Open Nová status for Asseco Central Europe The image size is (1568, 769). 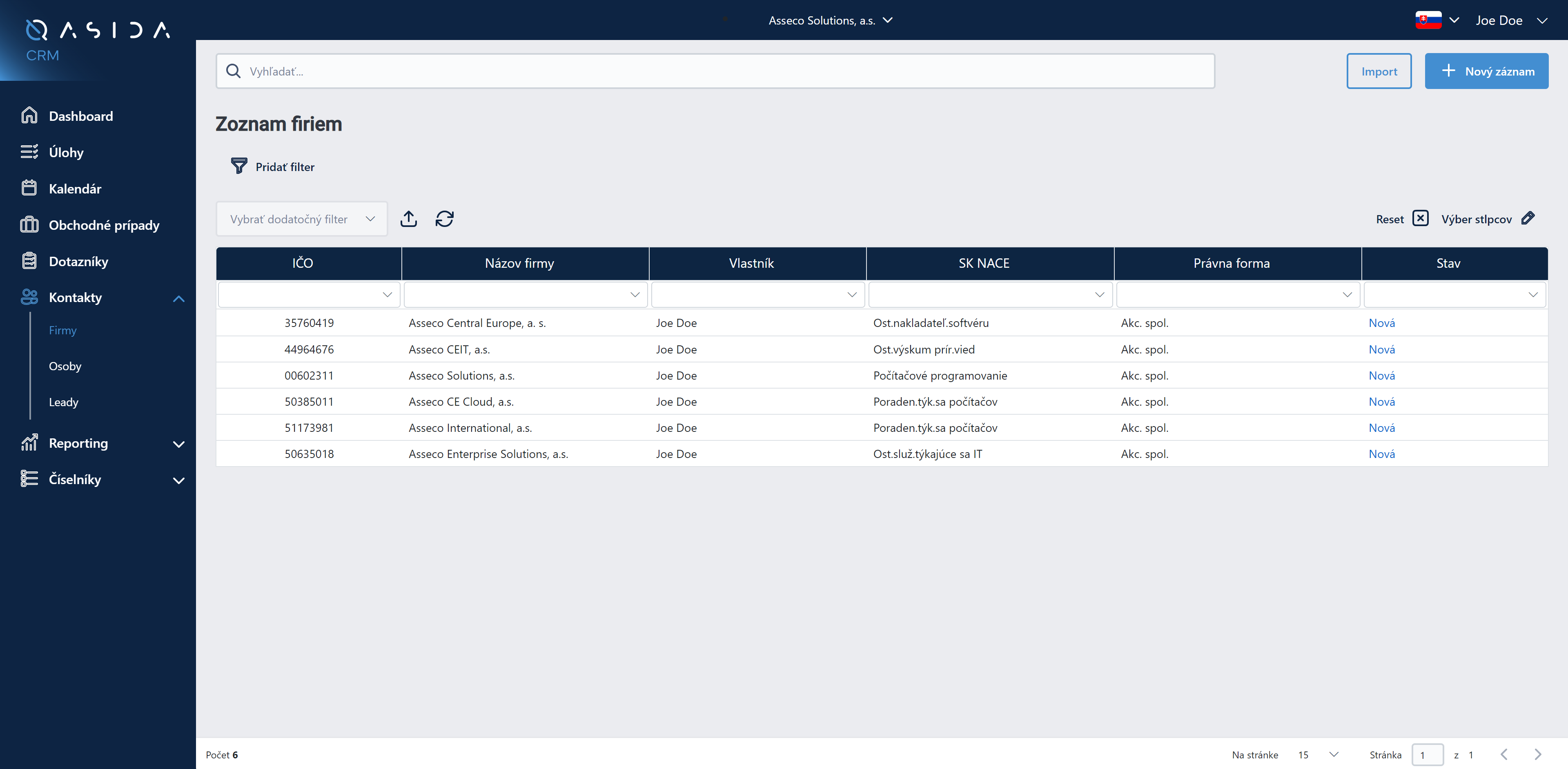1382,323
